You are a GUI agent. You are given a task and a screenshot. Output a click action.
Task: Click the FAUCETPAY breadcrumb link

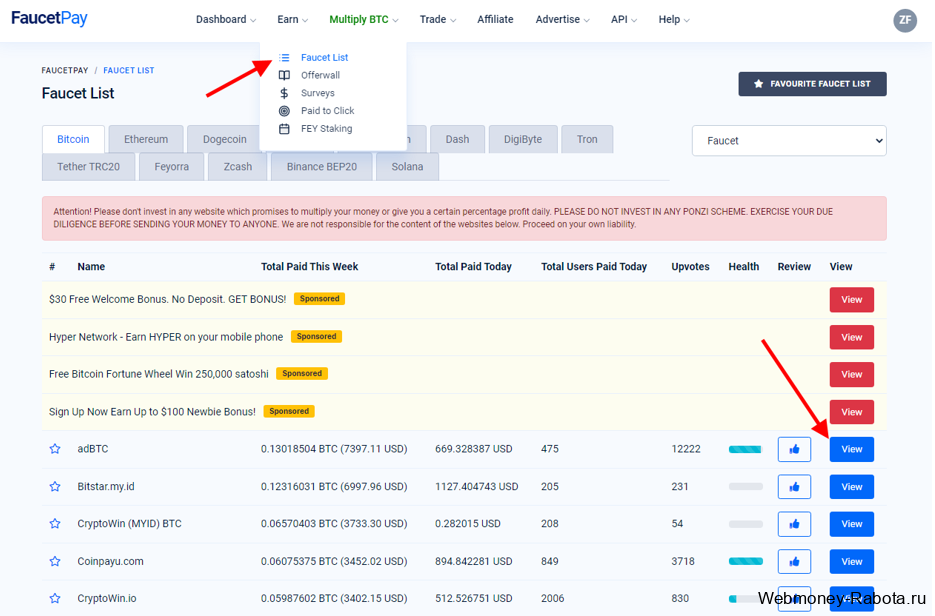coord(65,70)
